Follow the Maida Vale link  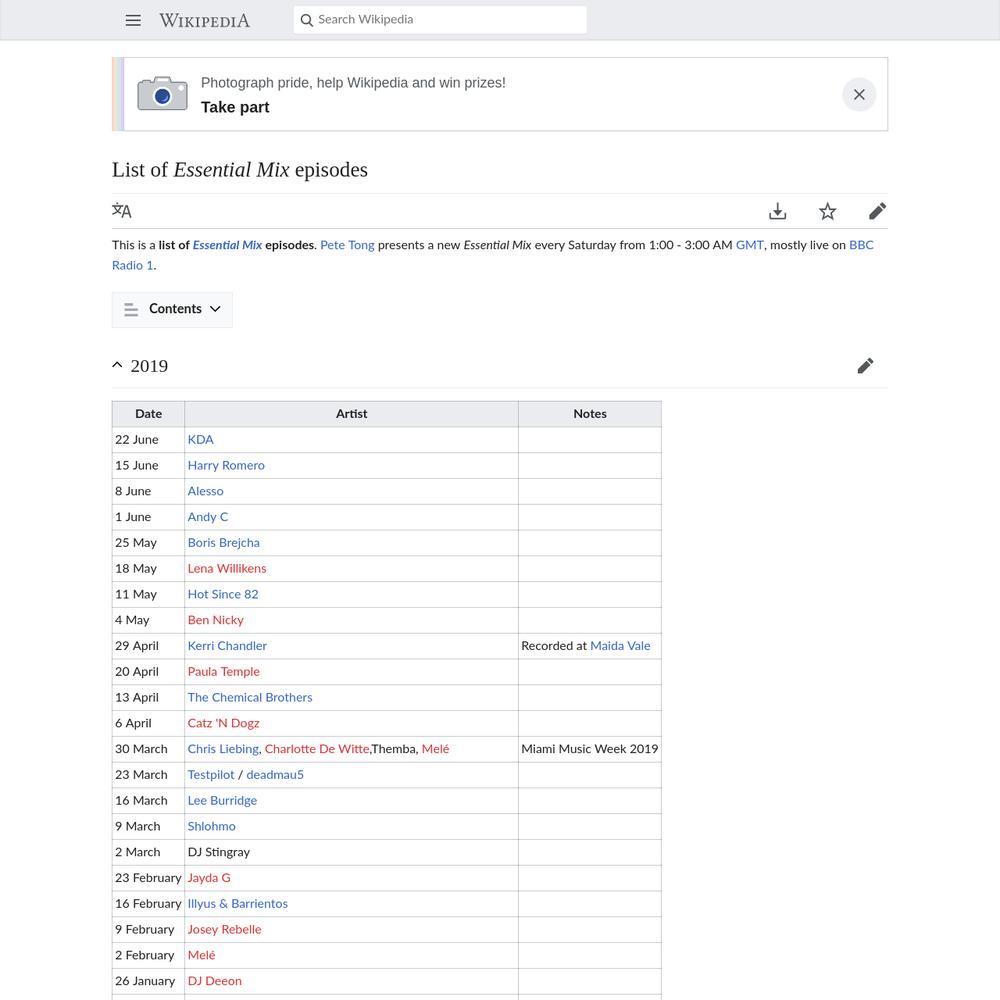(x=620, y=645)
